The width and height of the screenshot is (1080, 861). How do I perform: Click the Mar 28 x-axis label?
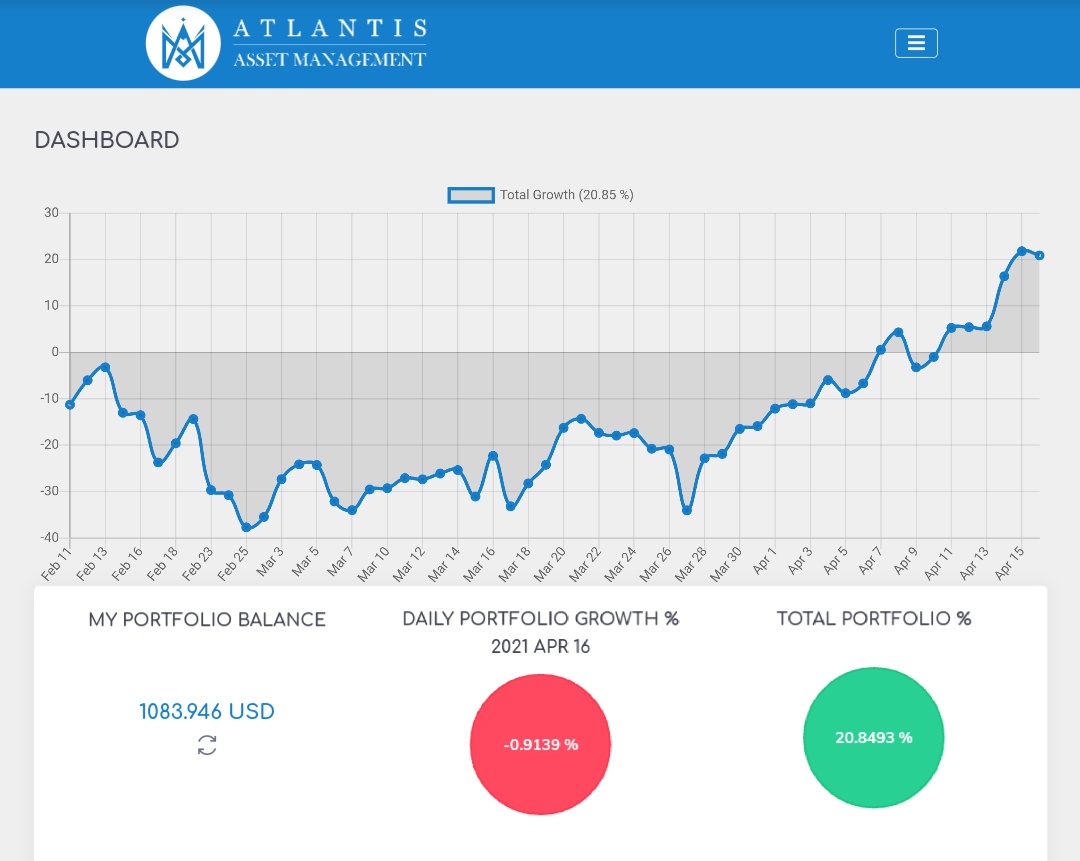tap(691, 564)
